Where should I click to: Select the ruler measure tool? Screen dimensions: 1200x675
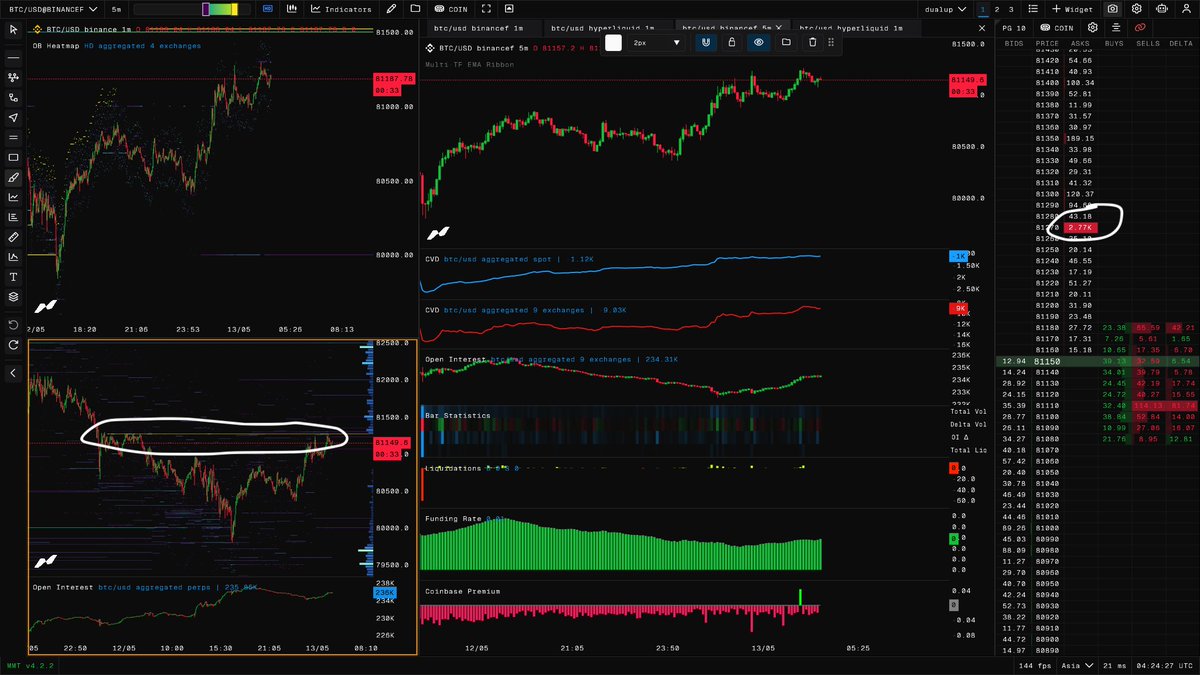[x=13, y=237]
